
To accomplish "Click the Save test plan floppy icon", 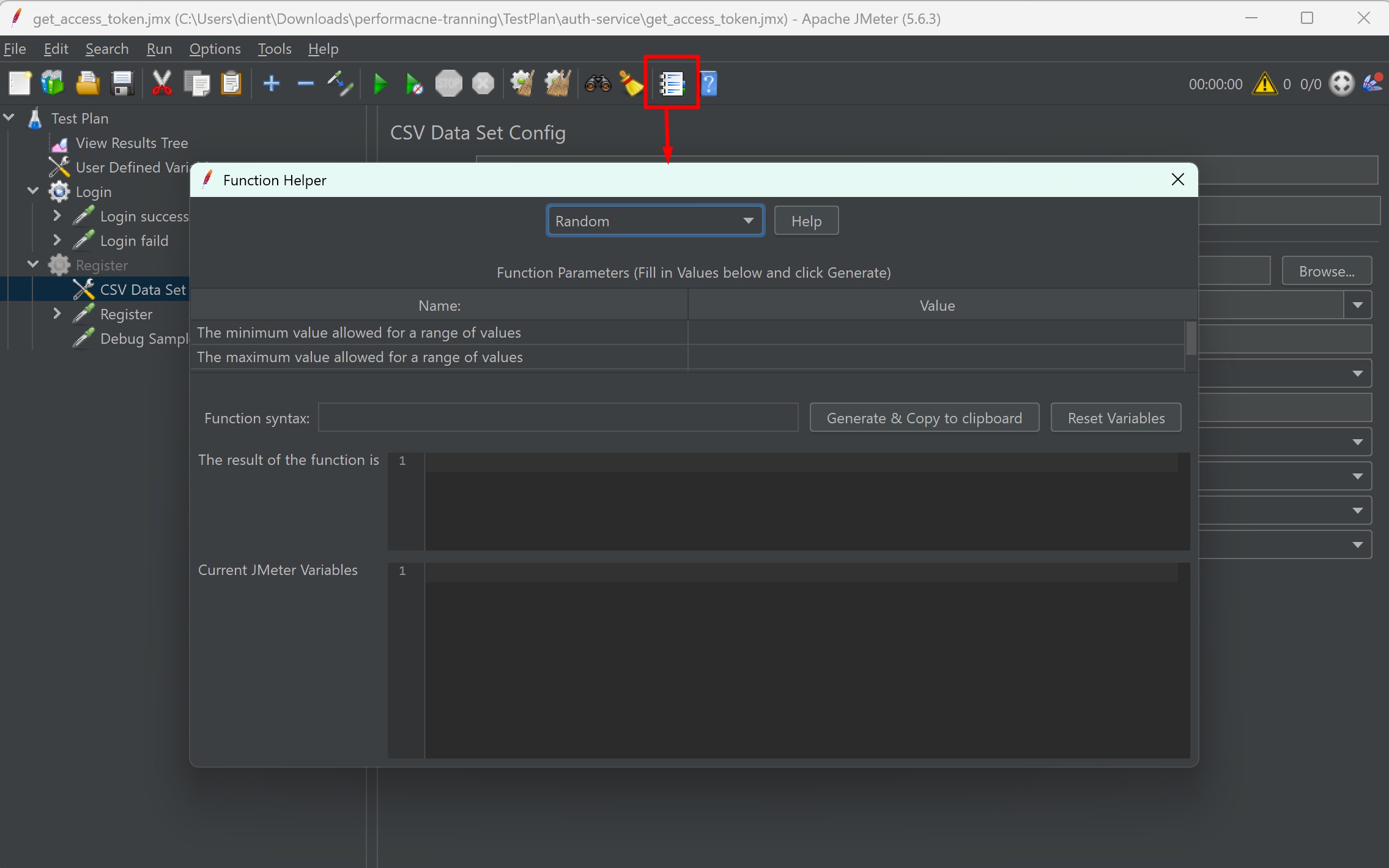I will pos(122,84).
